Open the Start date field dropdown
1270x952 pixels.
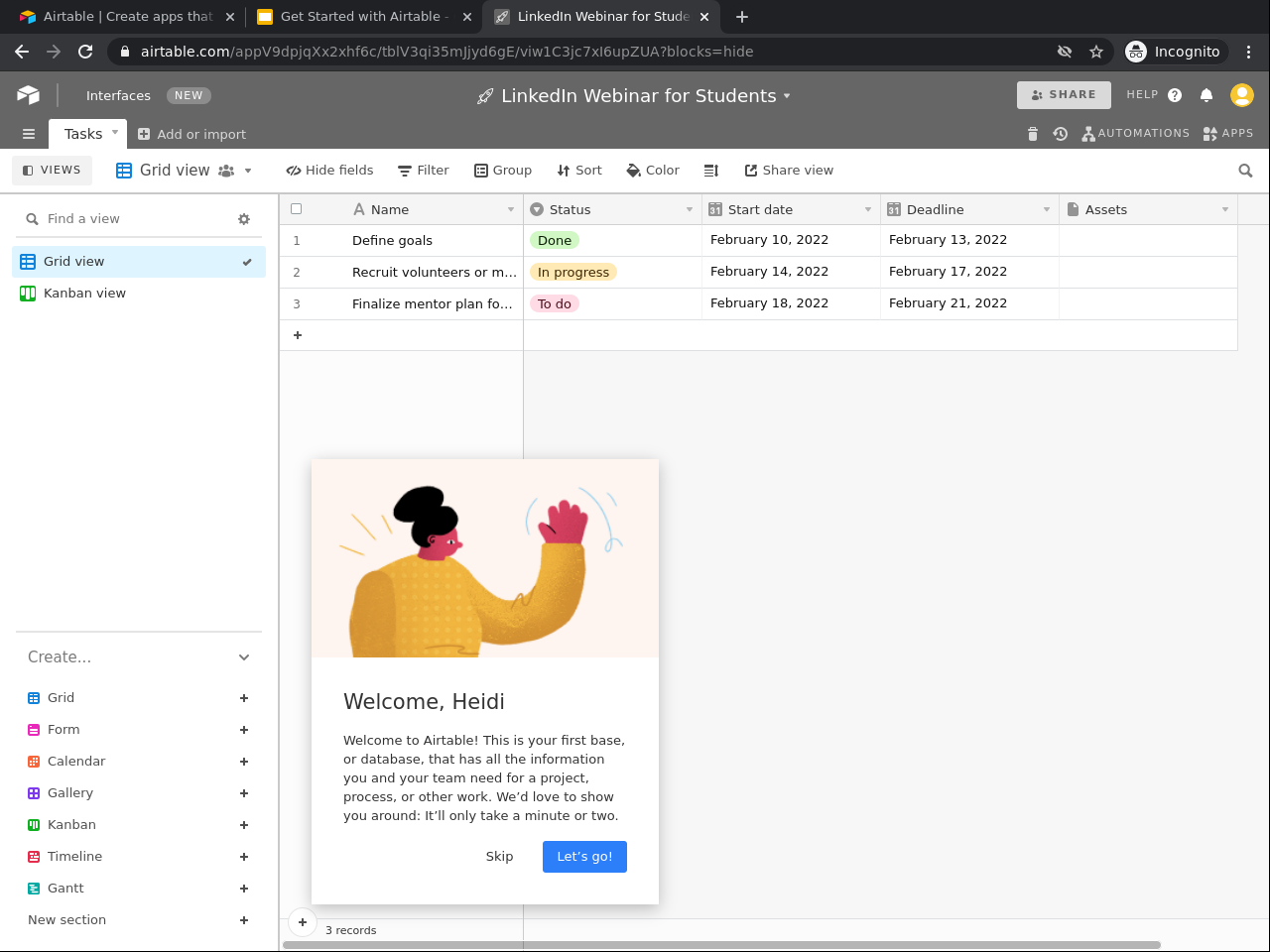[868, 210]
